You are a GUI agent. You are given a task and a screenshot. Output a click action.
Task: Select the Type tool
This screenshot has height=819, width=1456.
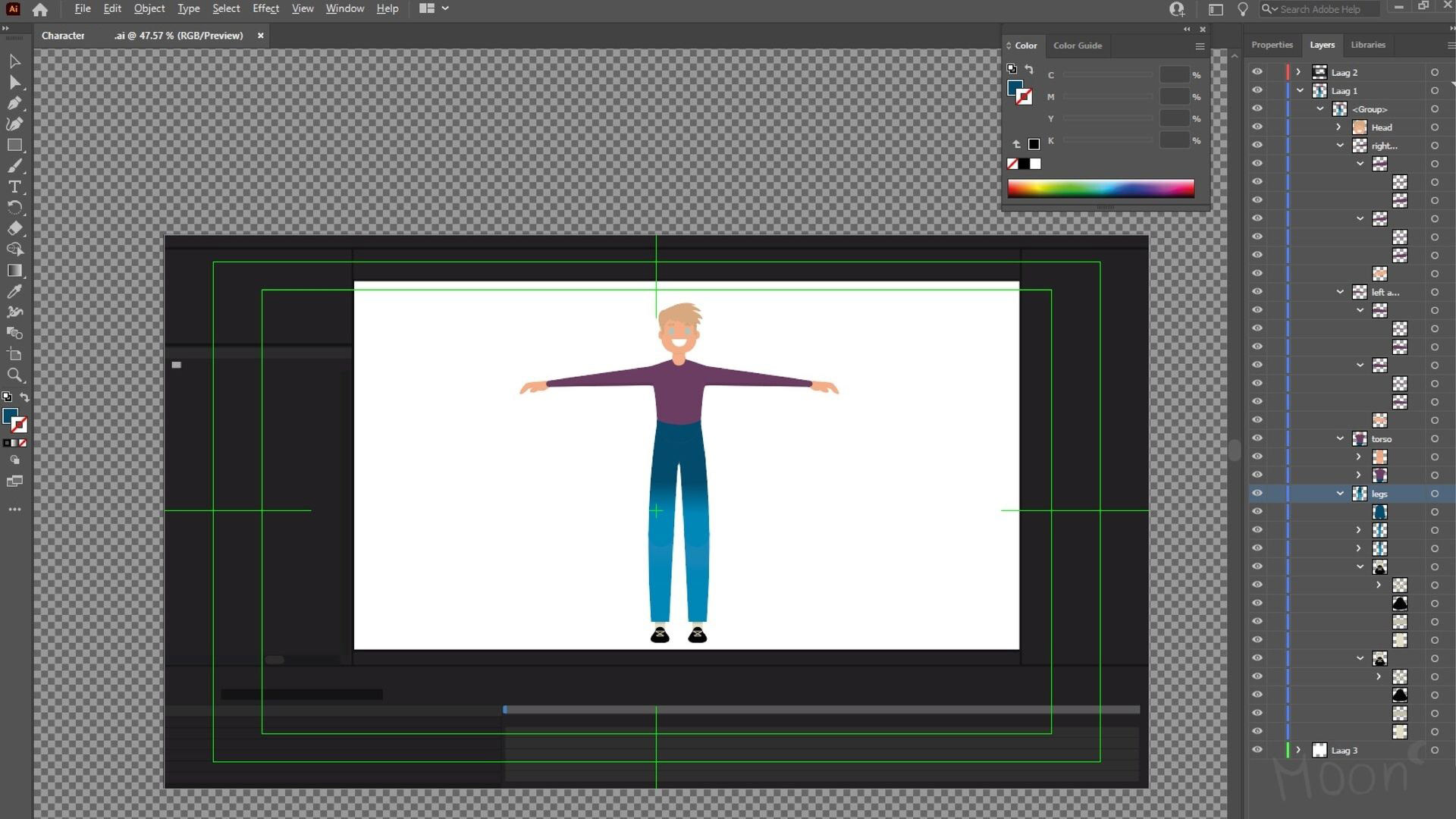click(x=14, y=187)
